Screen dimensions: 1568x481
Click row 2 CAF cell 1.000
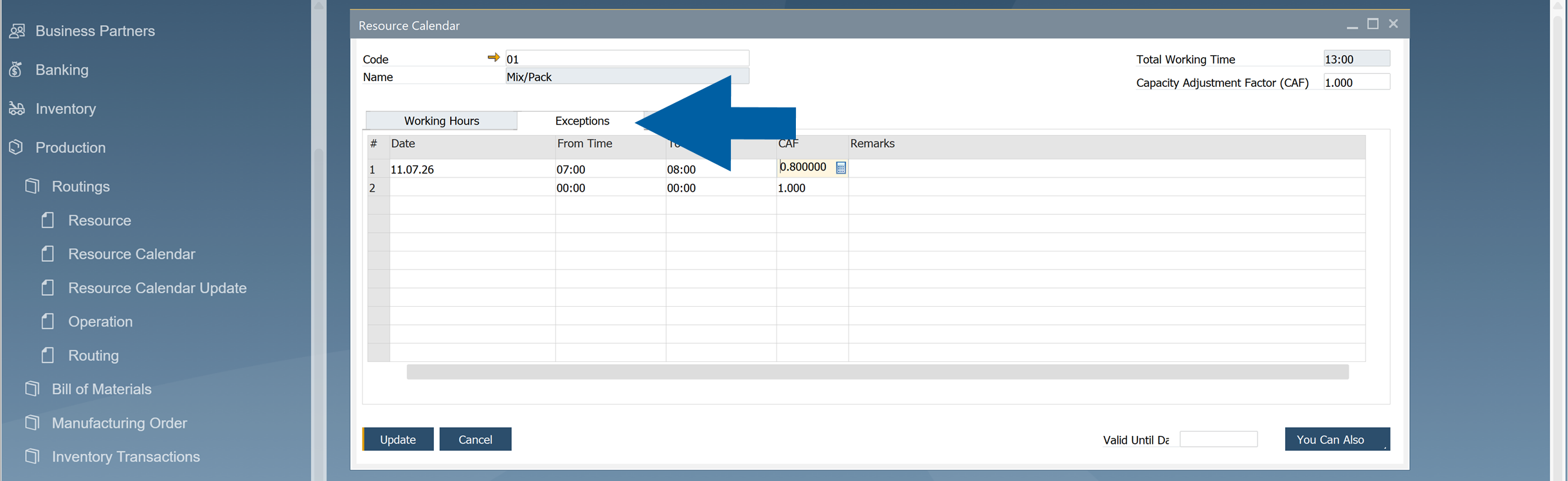(812, 188)
